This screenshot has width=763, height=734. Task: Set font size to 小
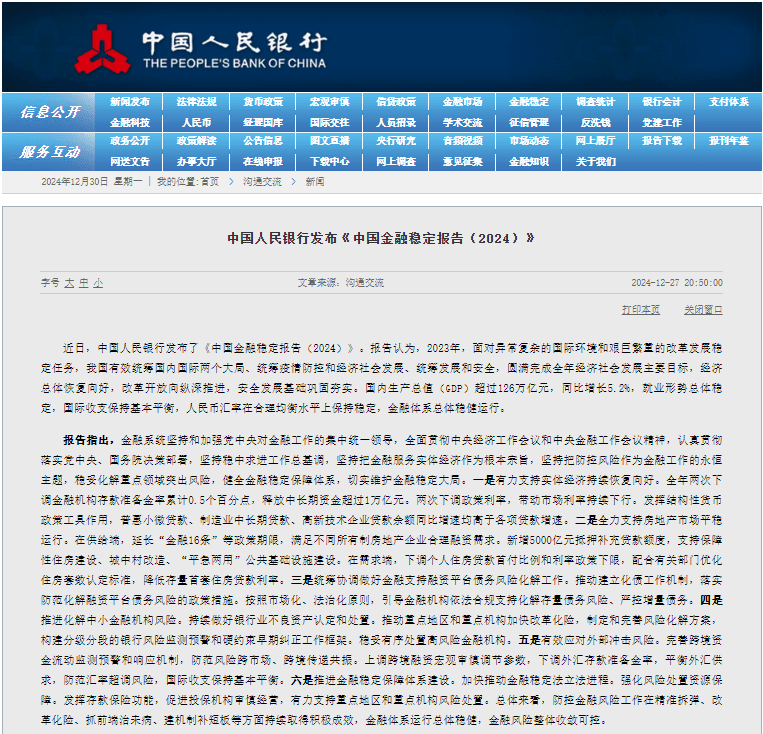tap(98, 283)
